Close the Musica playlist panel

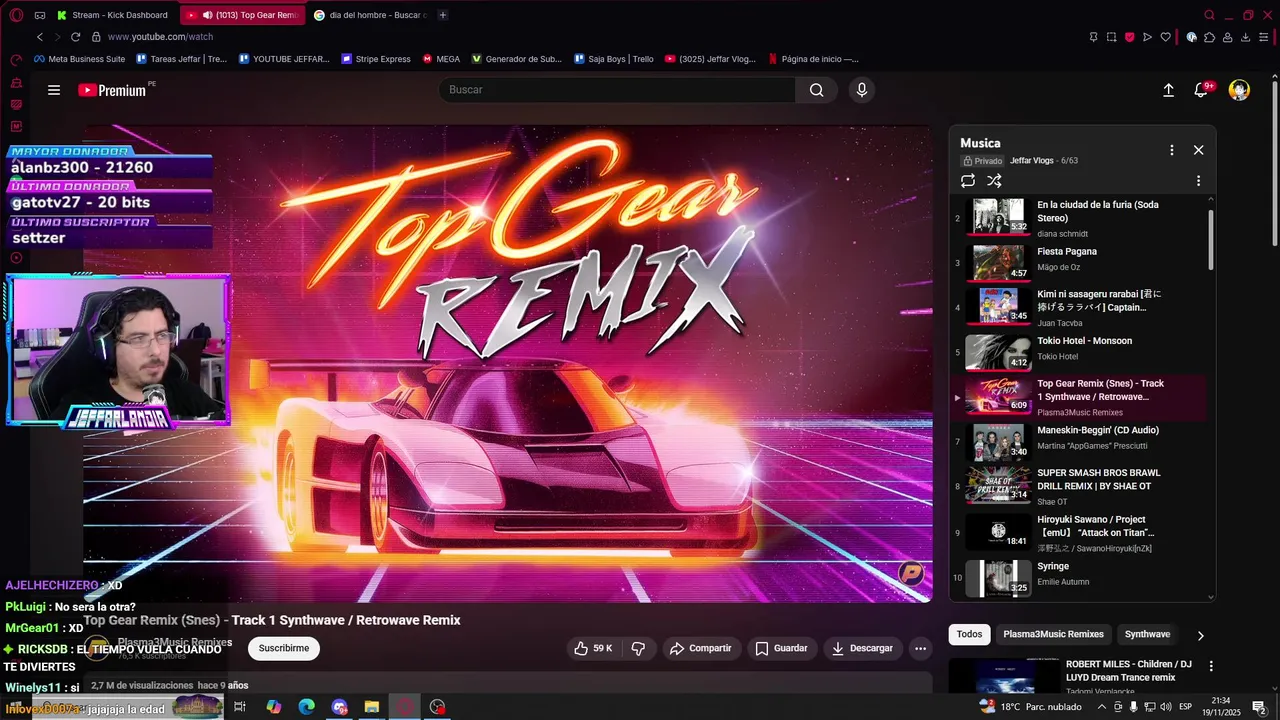1198,150
